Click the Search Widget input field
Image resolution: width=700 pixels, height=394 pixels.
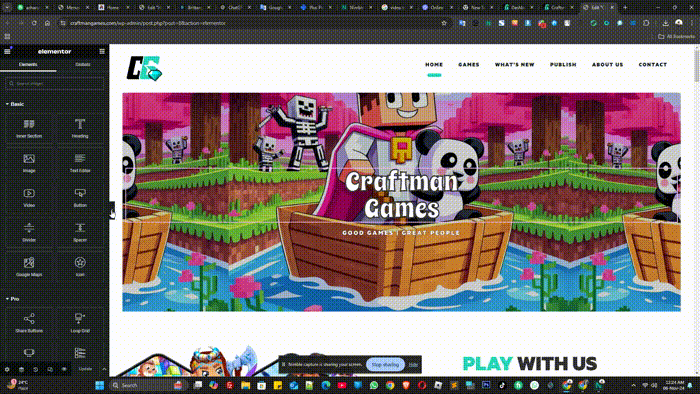point(54,83)
